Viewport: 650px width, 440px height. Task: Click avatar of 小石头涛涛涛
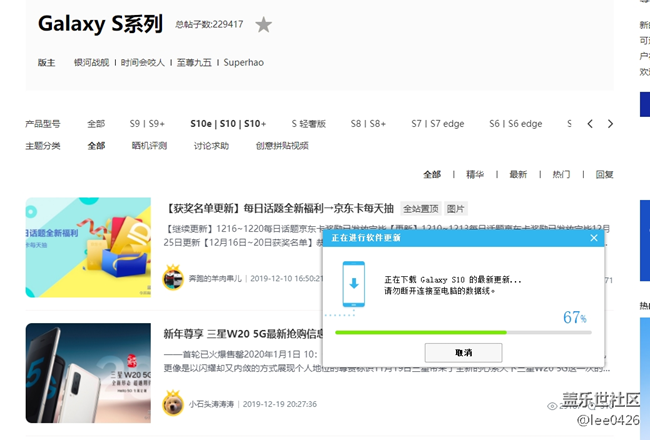(172, 404)
